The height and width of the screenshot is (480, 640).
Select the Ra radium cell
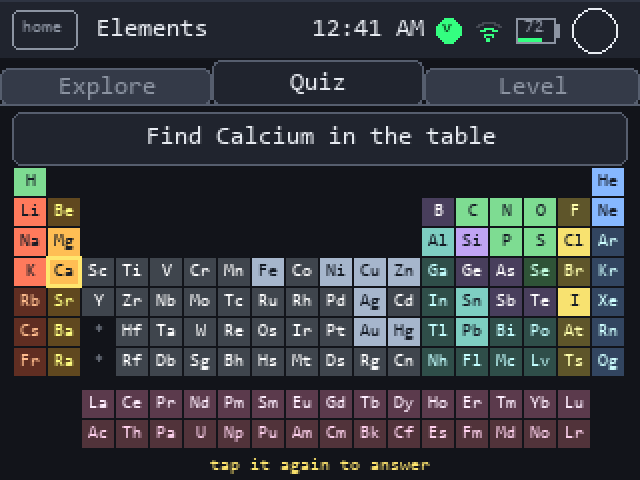64,362
